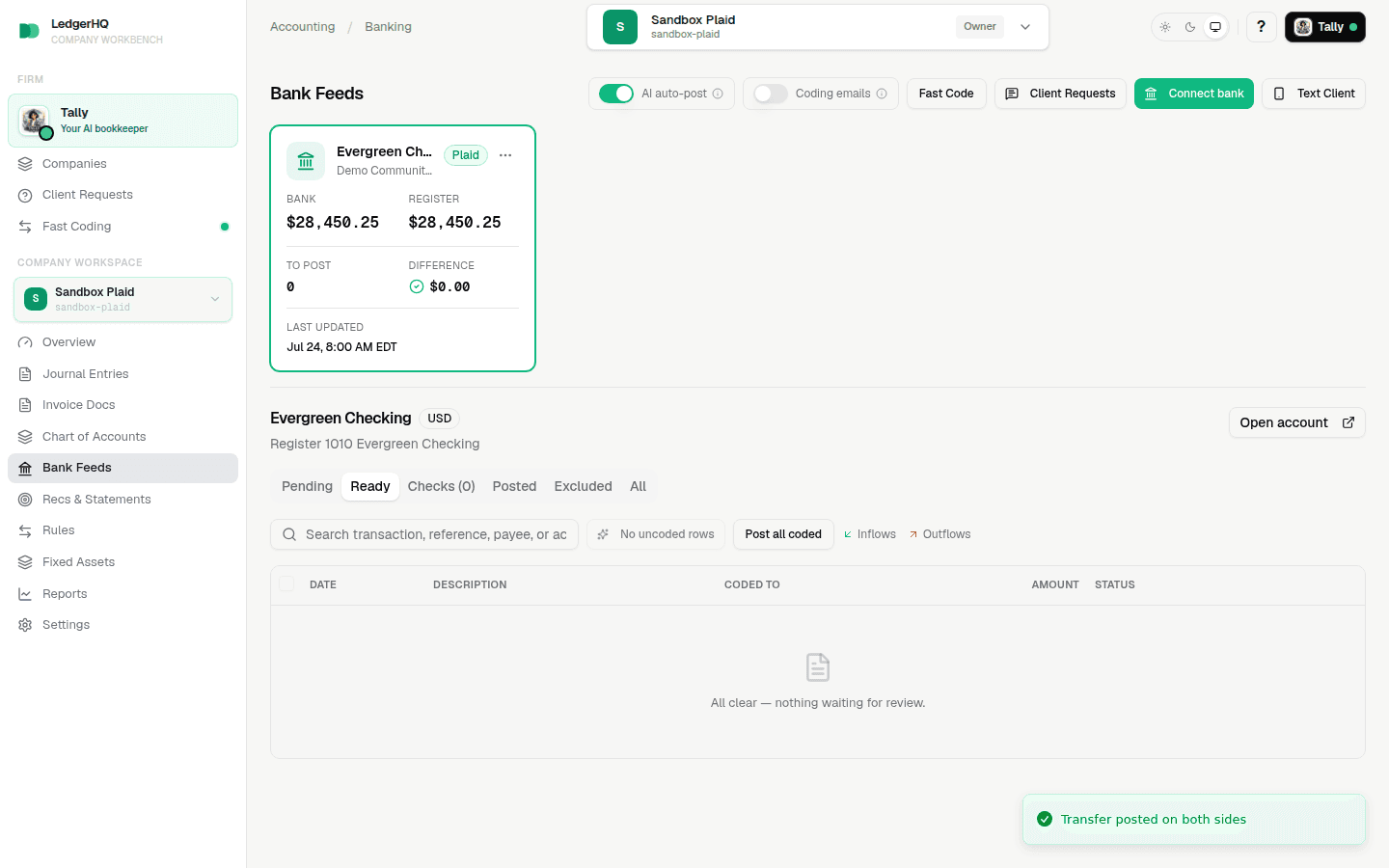The image size is (1389, 868).
Task: Expand the sidebar Sandbox Plaid workspace dropdown
Action: (x=123, y=299)
